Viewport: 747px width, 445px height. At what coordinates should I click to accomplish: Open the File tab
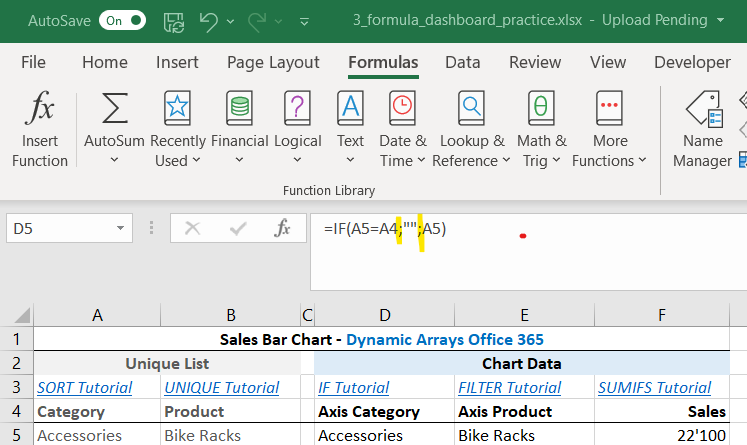(33, 62)
